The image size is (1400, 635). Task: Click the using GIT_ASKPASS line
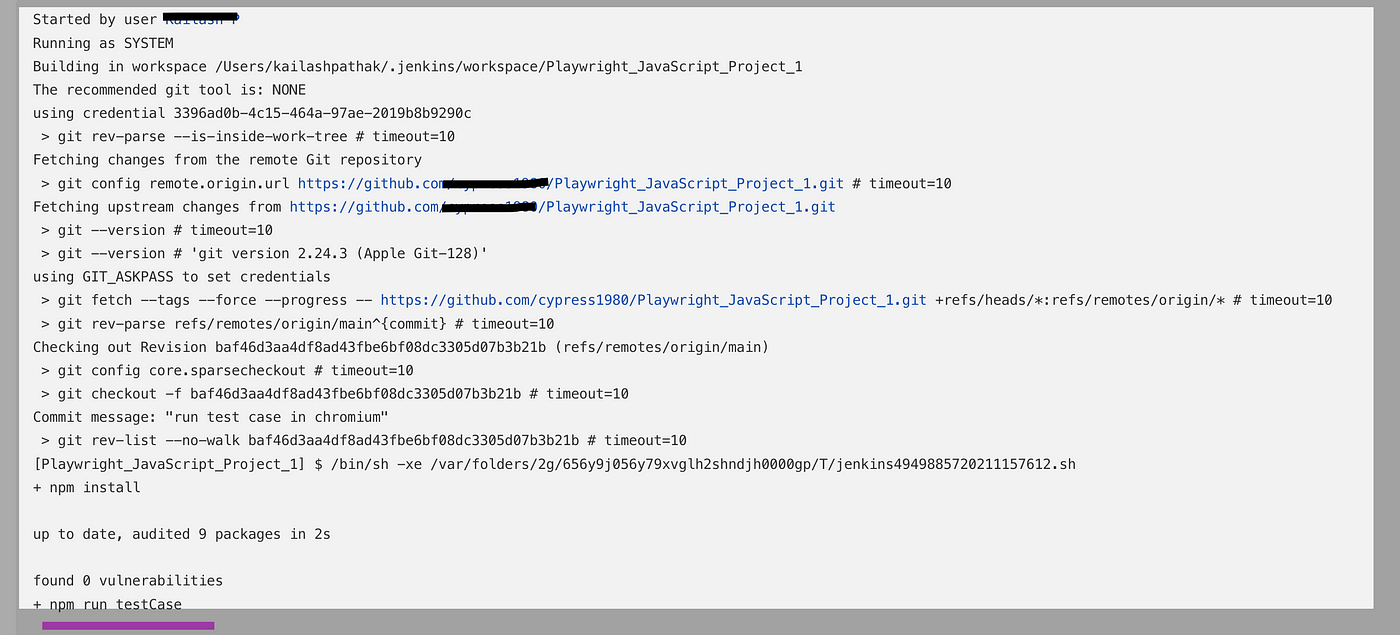click(x=182, y=277)
